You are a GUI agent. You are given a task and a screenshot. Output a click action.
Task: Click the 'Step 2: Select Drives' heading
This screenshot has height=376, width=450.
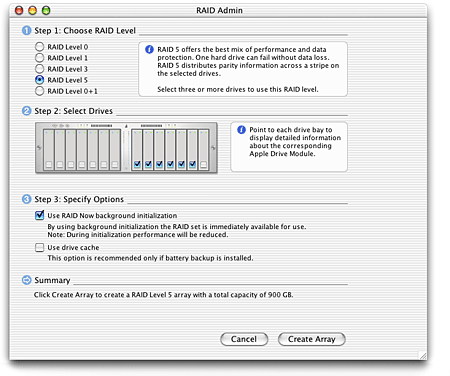tap(74, 111)
